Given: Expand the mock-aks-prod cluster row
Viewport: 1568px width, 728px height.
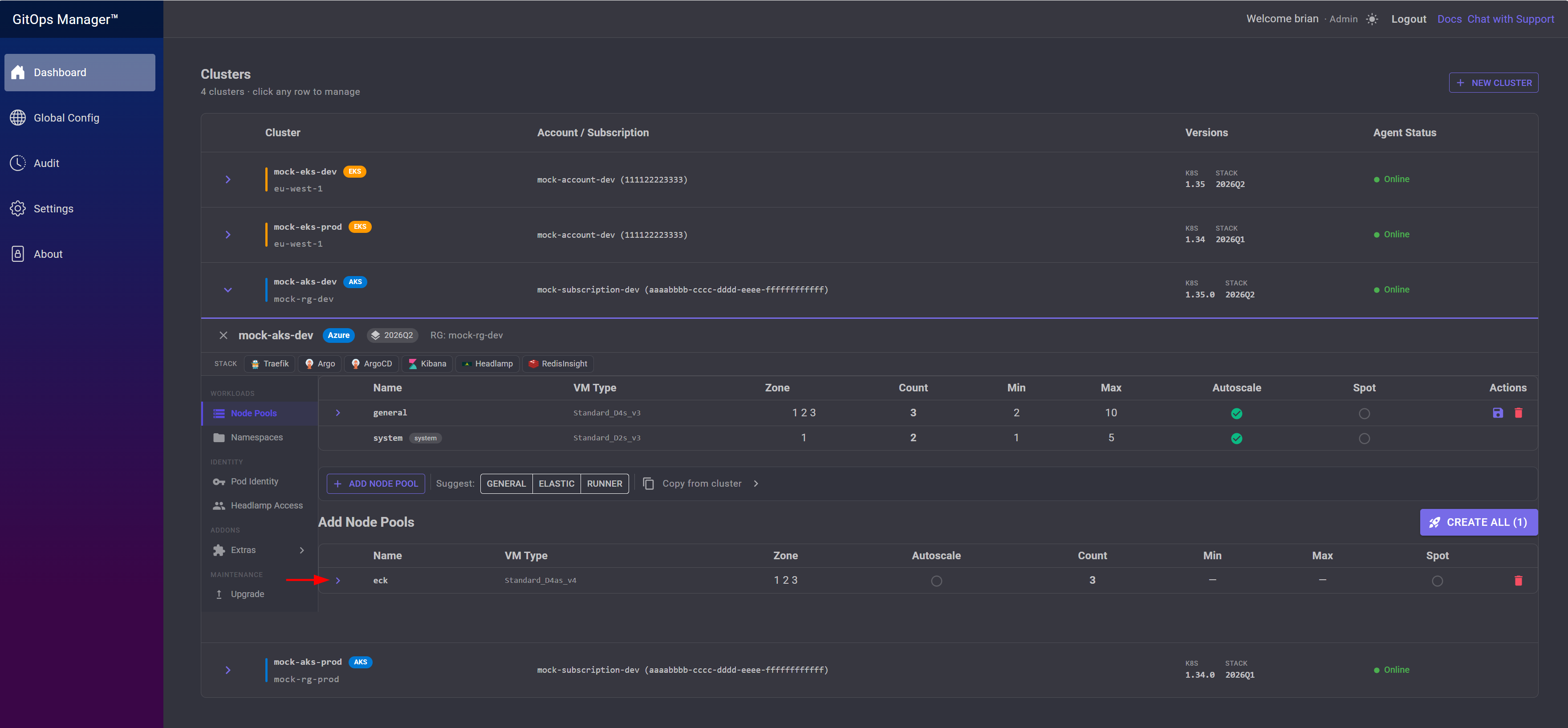Looking at the screenshot, I should (x=228, y=670).
